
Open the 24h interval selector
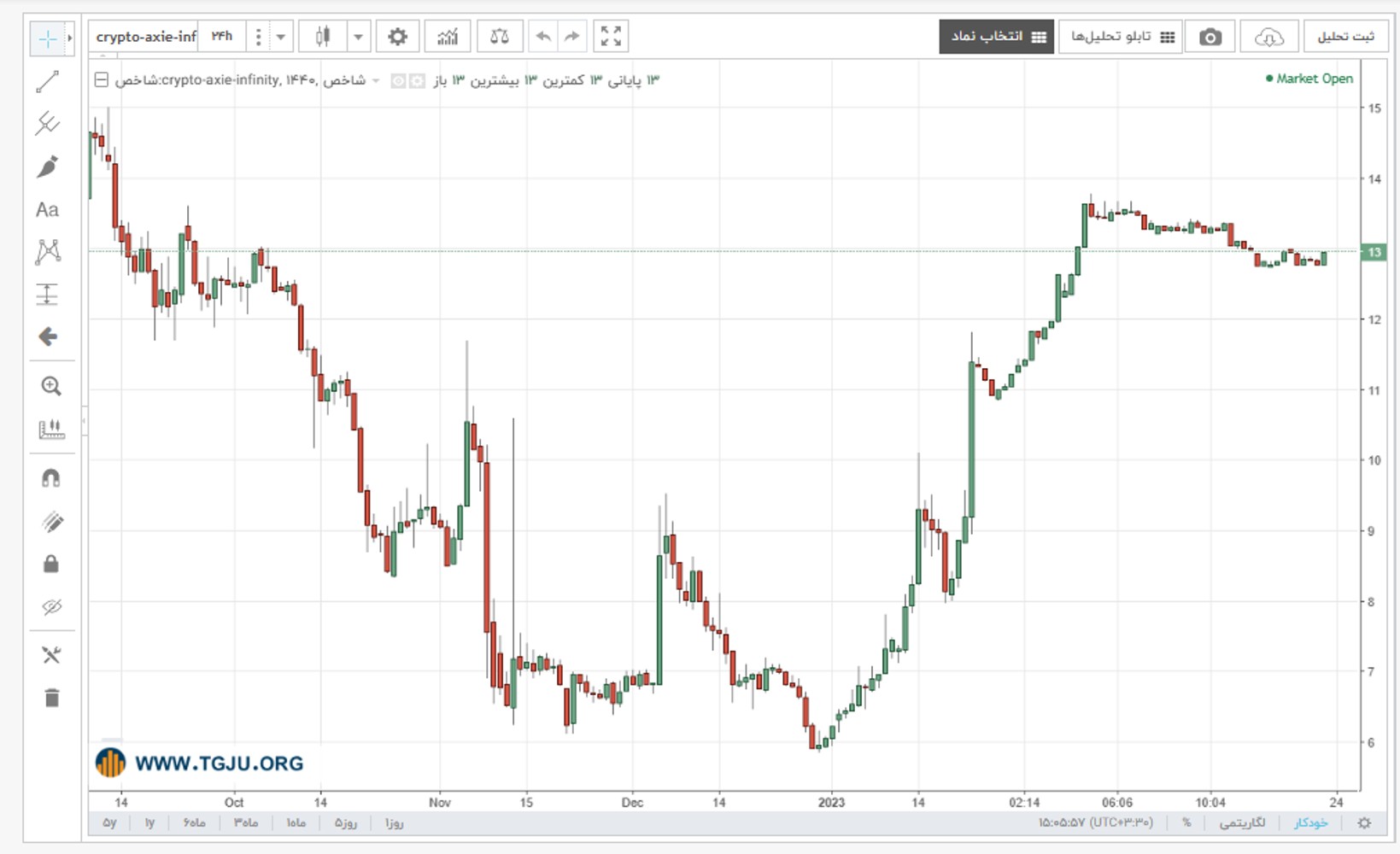point(222,37)
